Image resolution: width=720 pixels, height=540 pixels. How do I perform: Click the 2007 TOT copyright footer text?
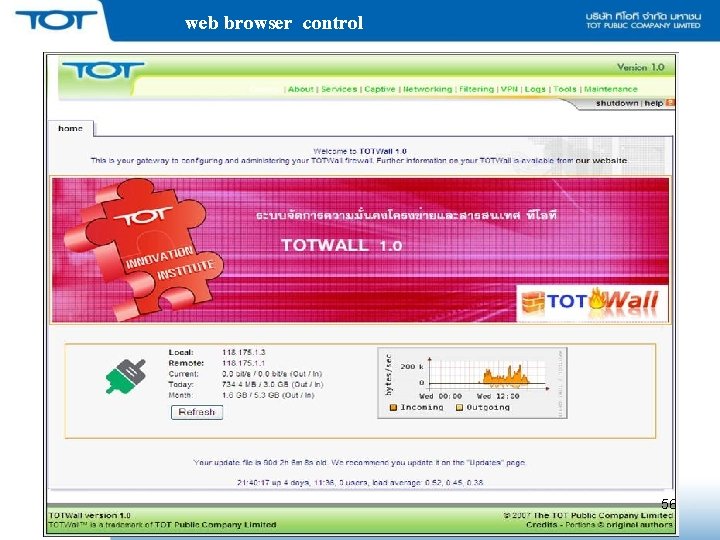coord(588,515)
